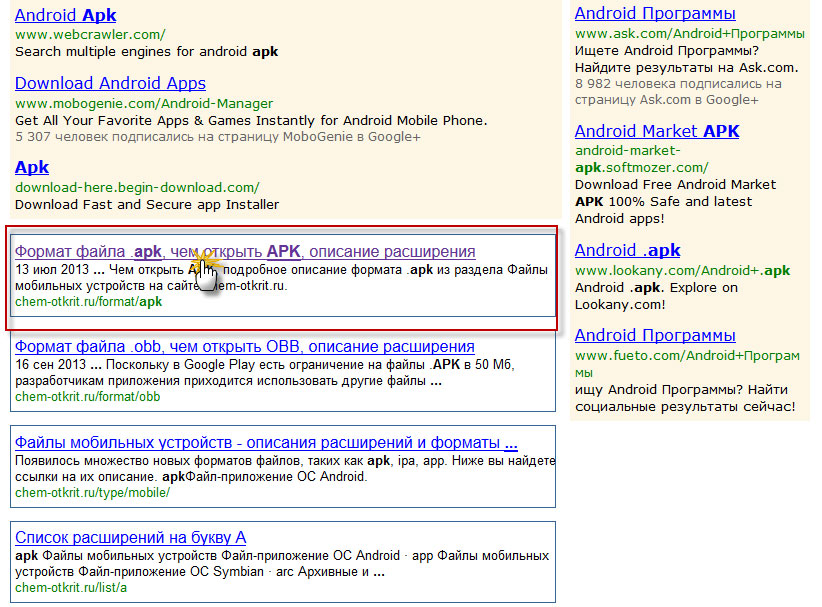Click the android-market-apk.softmozer.com URL
Screen dimensions: 822x607
641,160
